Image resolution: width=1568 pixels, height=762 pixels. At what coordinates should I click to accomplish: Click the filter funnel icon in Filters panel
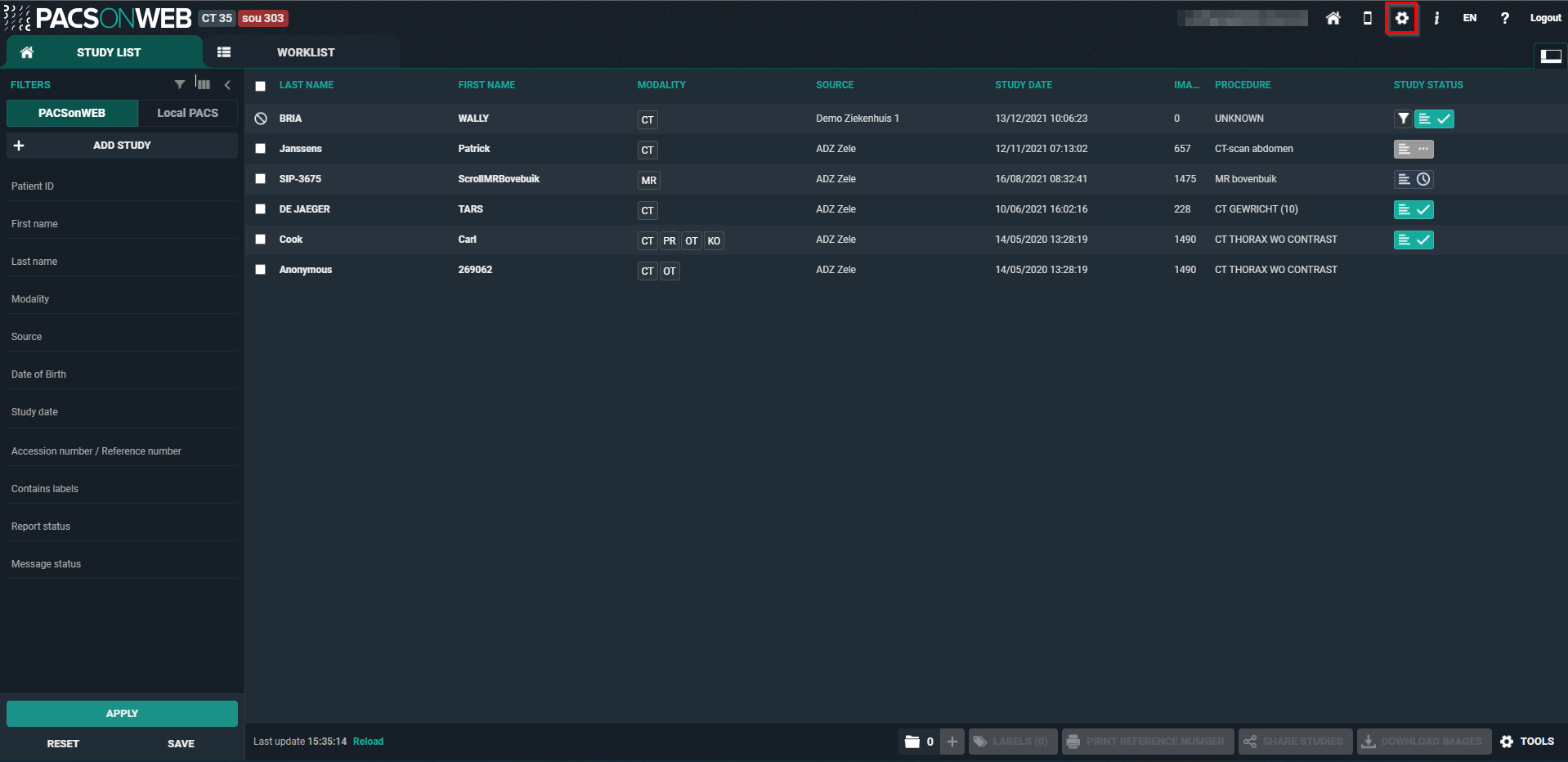180,85
